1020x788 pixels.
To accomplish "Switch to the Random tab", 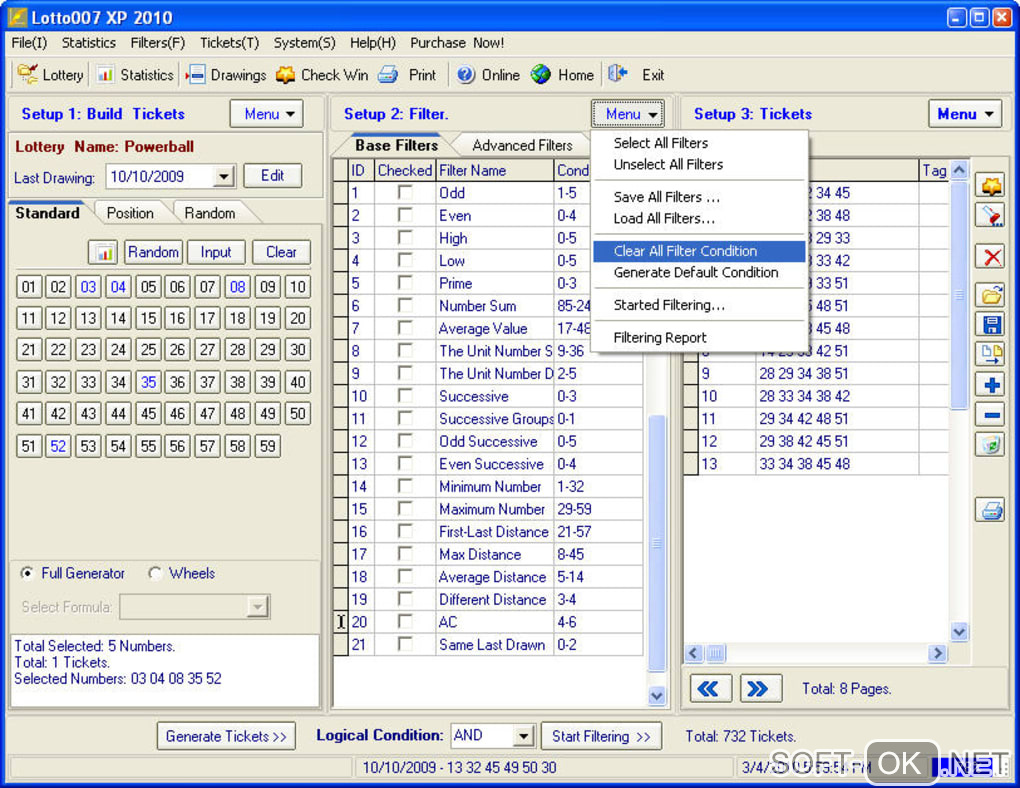I will click(209, 213).
